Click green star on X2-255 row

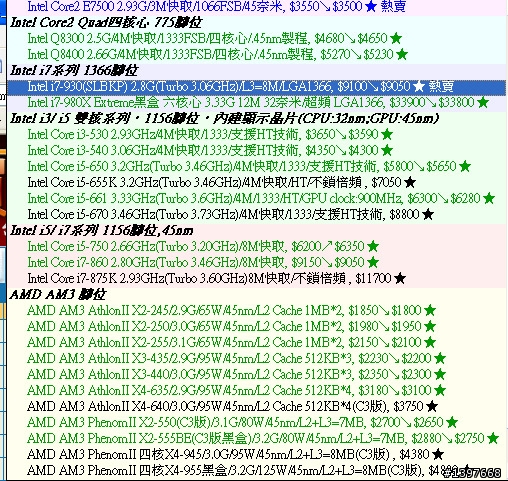tap(430, 342)
